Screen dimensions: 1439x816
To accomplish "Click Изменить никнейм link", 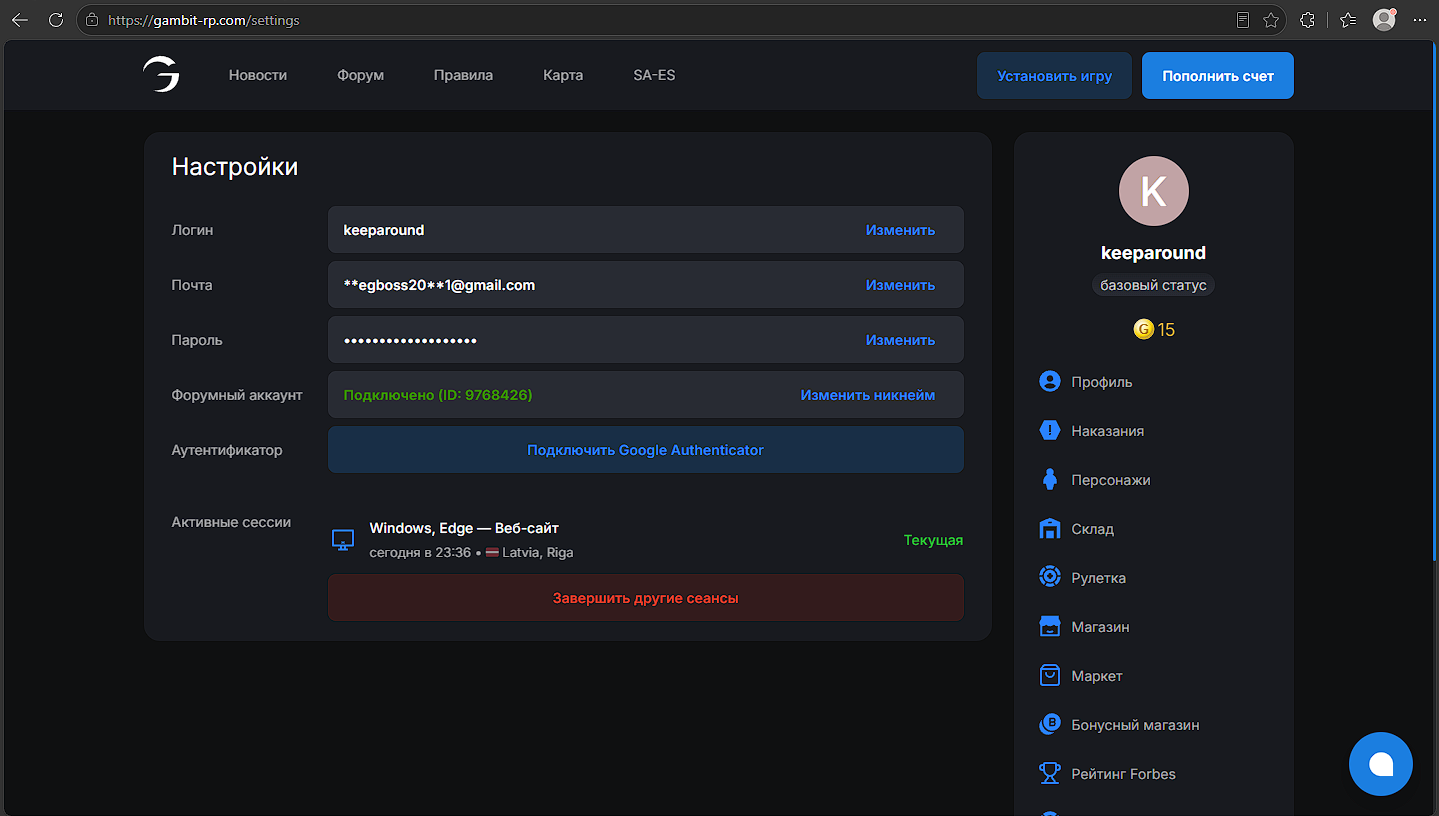I will pos(868,395).
